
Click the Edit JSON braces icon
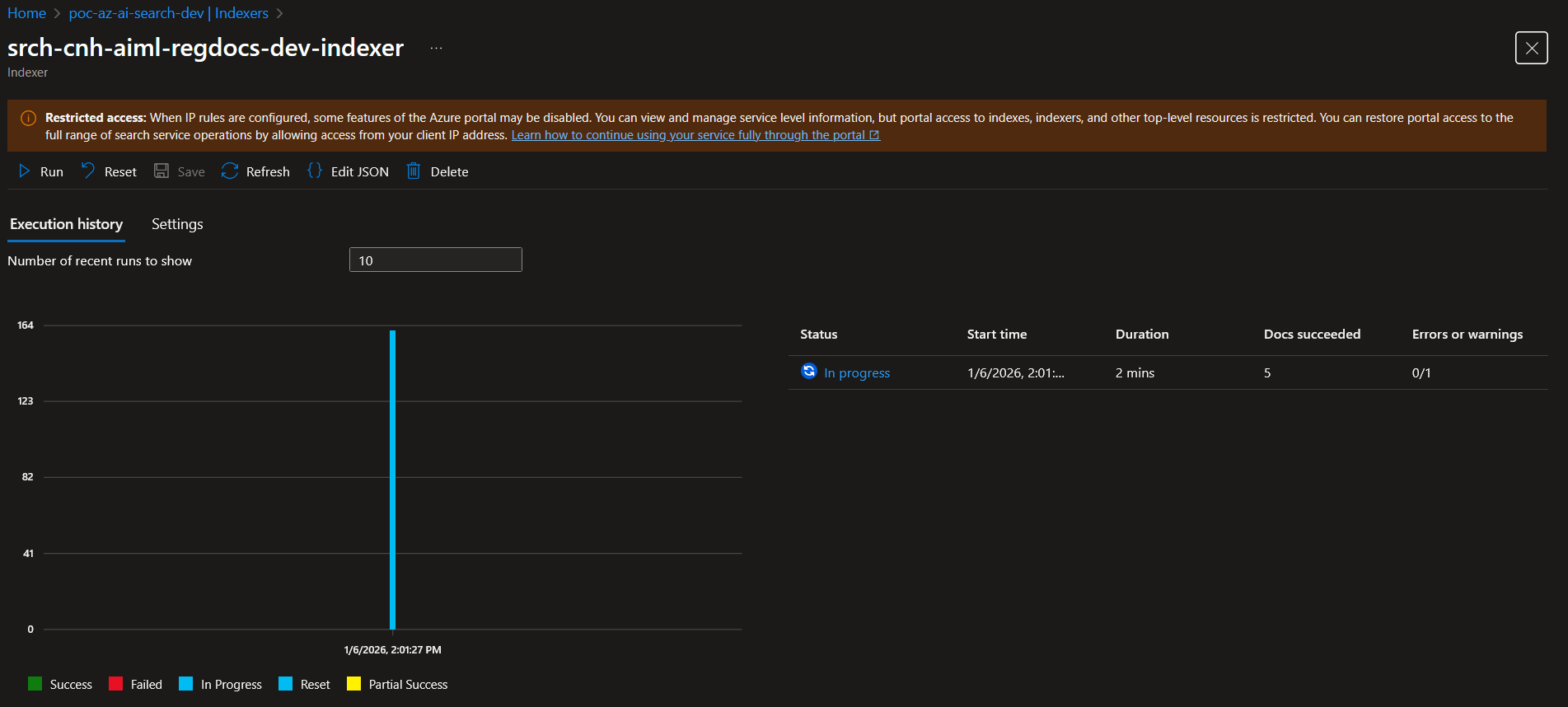point(315,171)
